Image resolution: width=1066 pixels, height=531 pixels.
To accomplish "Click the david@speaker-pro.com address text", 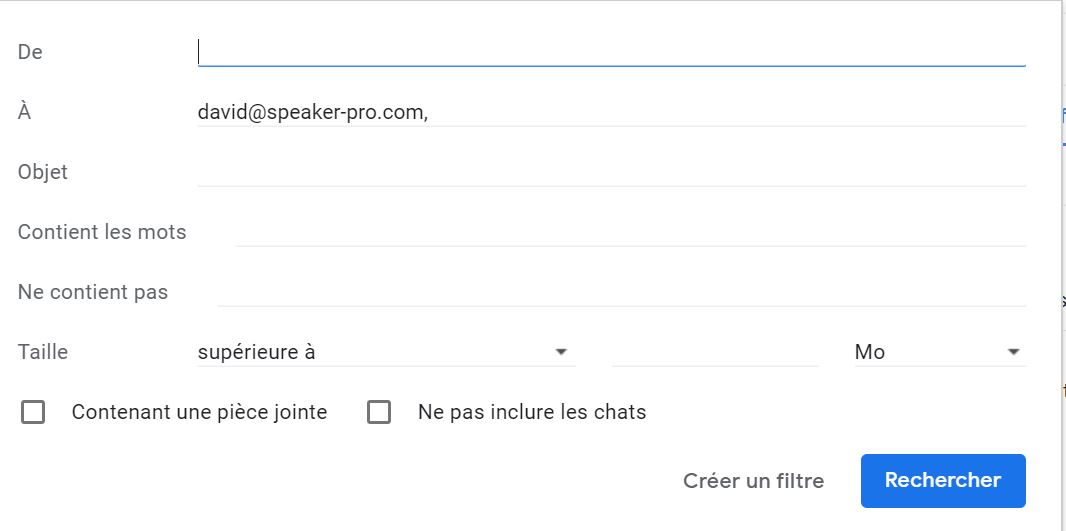I will [311, 112].
